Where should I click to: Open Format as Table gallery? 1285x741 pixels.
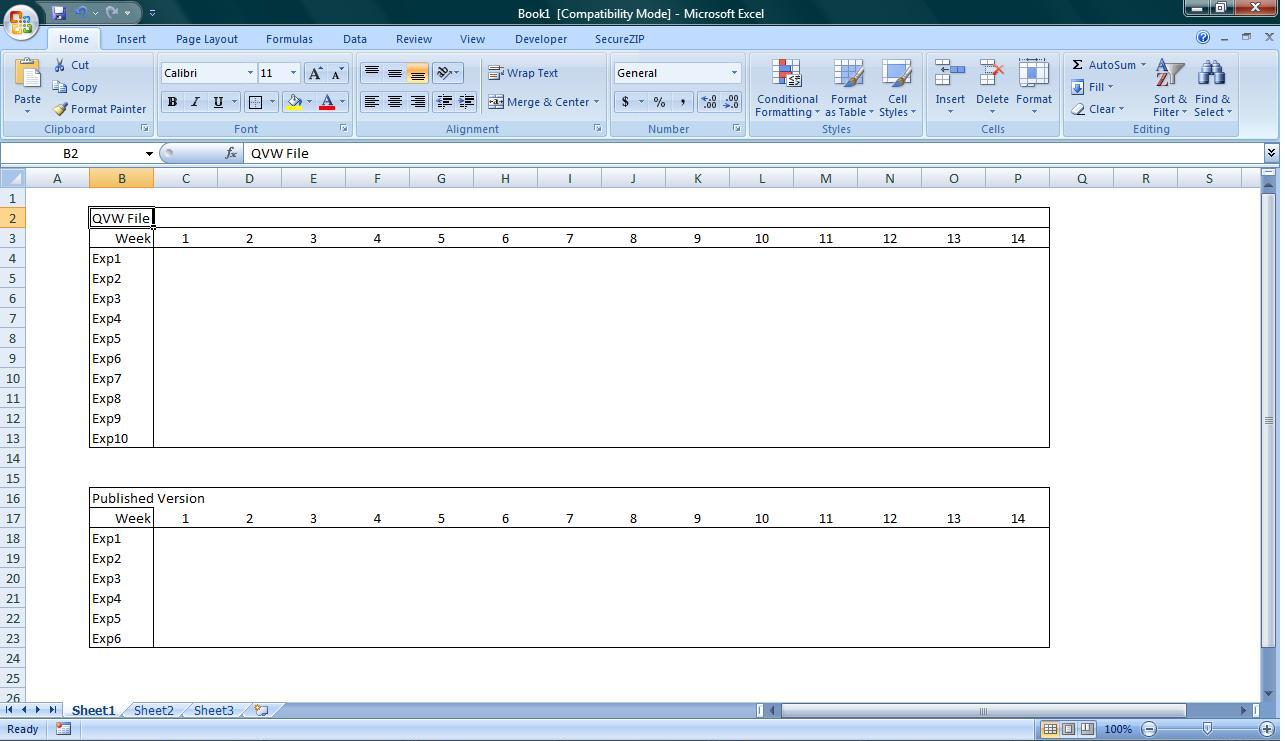849,88
